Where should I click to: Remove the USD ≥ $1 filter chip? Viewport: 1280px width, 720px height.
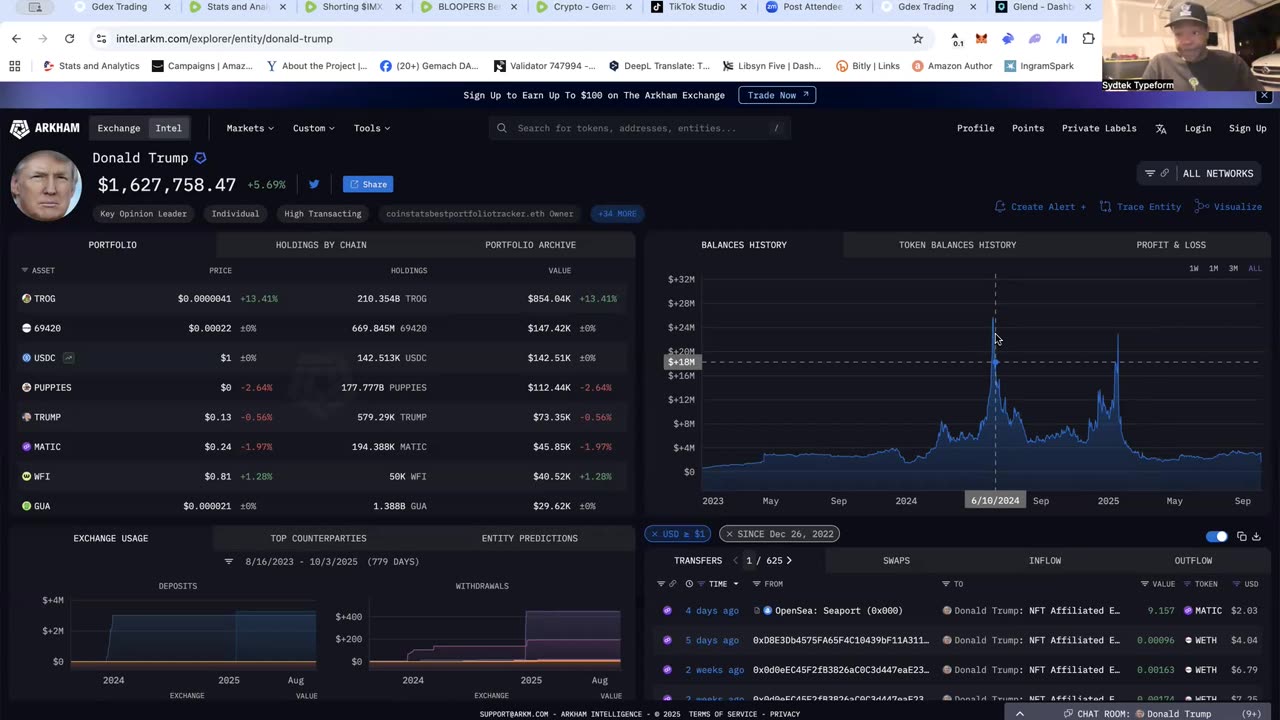(x=654, y=534)
